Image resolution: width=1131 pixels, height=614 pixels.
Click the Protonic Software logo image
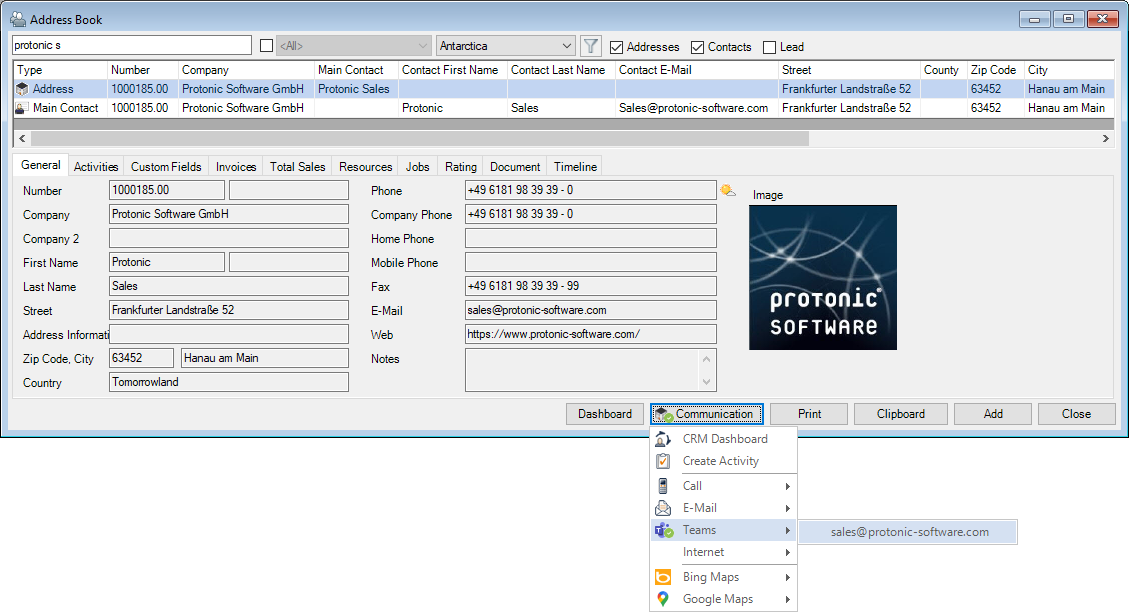point(823,277)
